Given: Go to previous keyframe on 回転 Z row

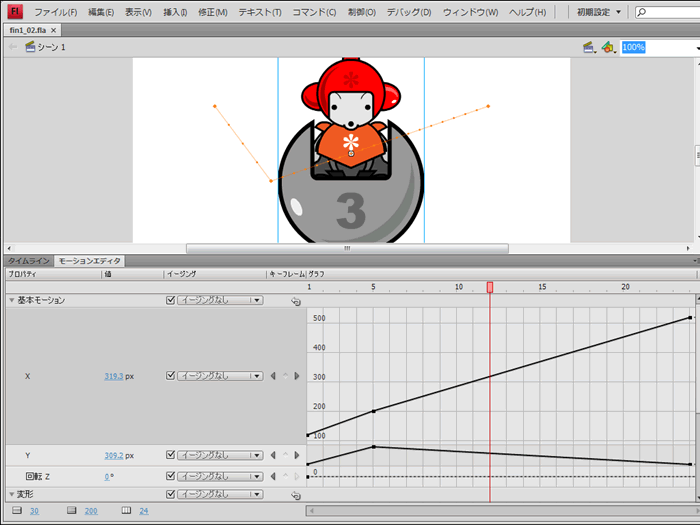Looking at the screenshot, I should [x=274, y=476].
